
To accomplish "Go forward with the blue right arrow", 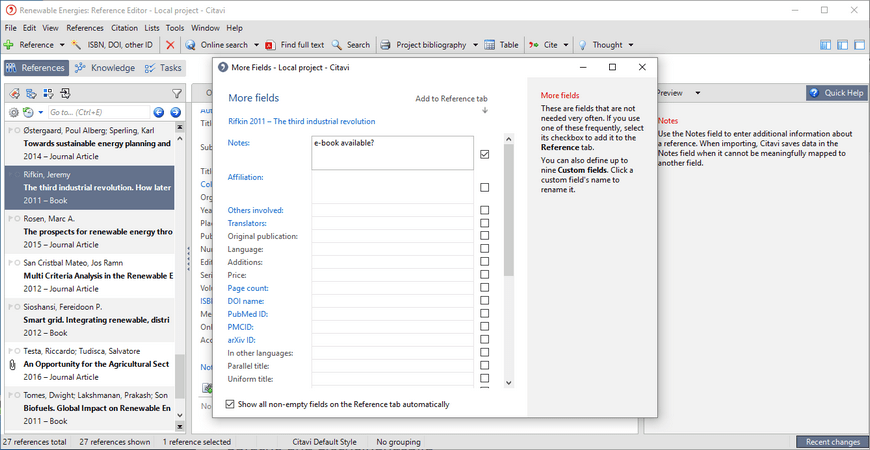I will pos(175,113).
